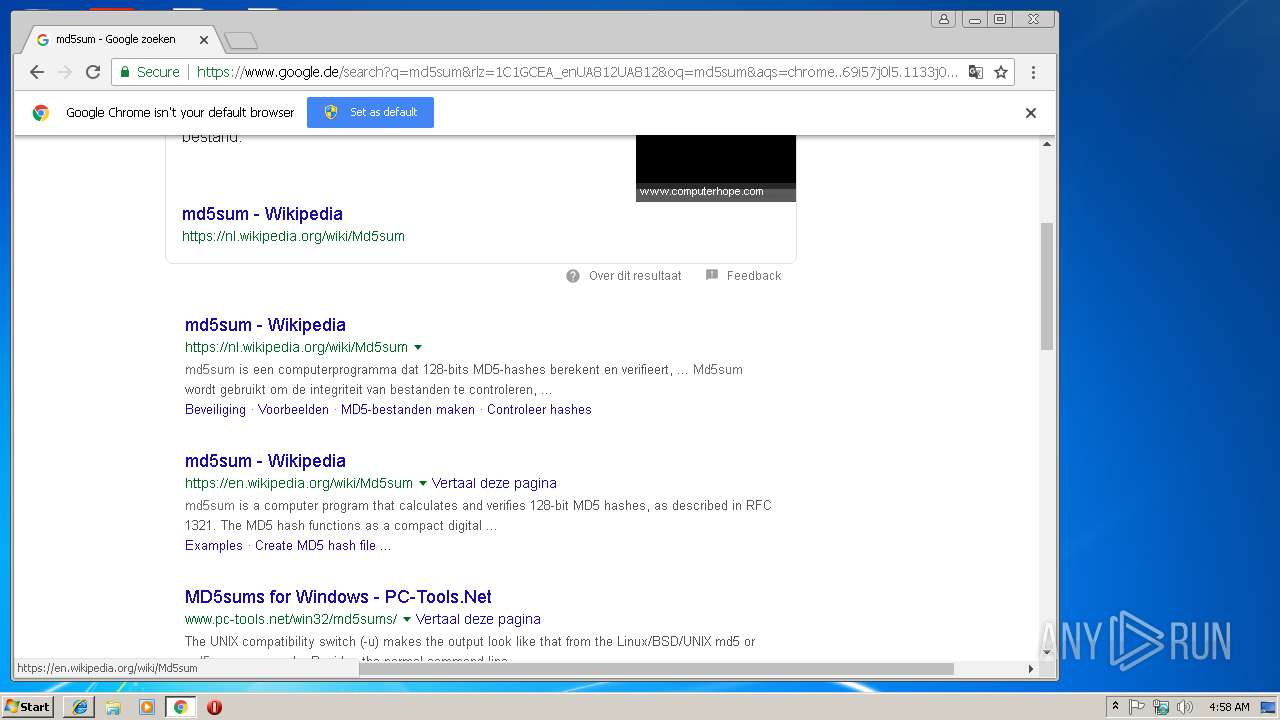
Task: Open Over dit resultaat link
Action: [x=635, y=276]
